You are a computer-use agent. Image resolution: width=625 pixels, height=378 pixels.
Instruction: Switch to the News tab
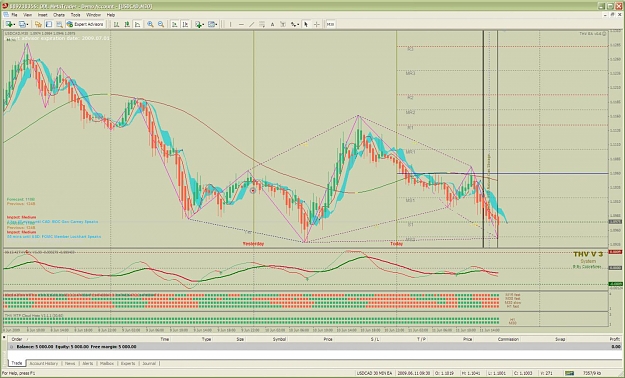coord(70,363)
